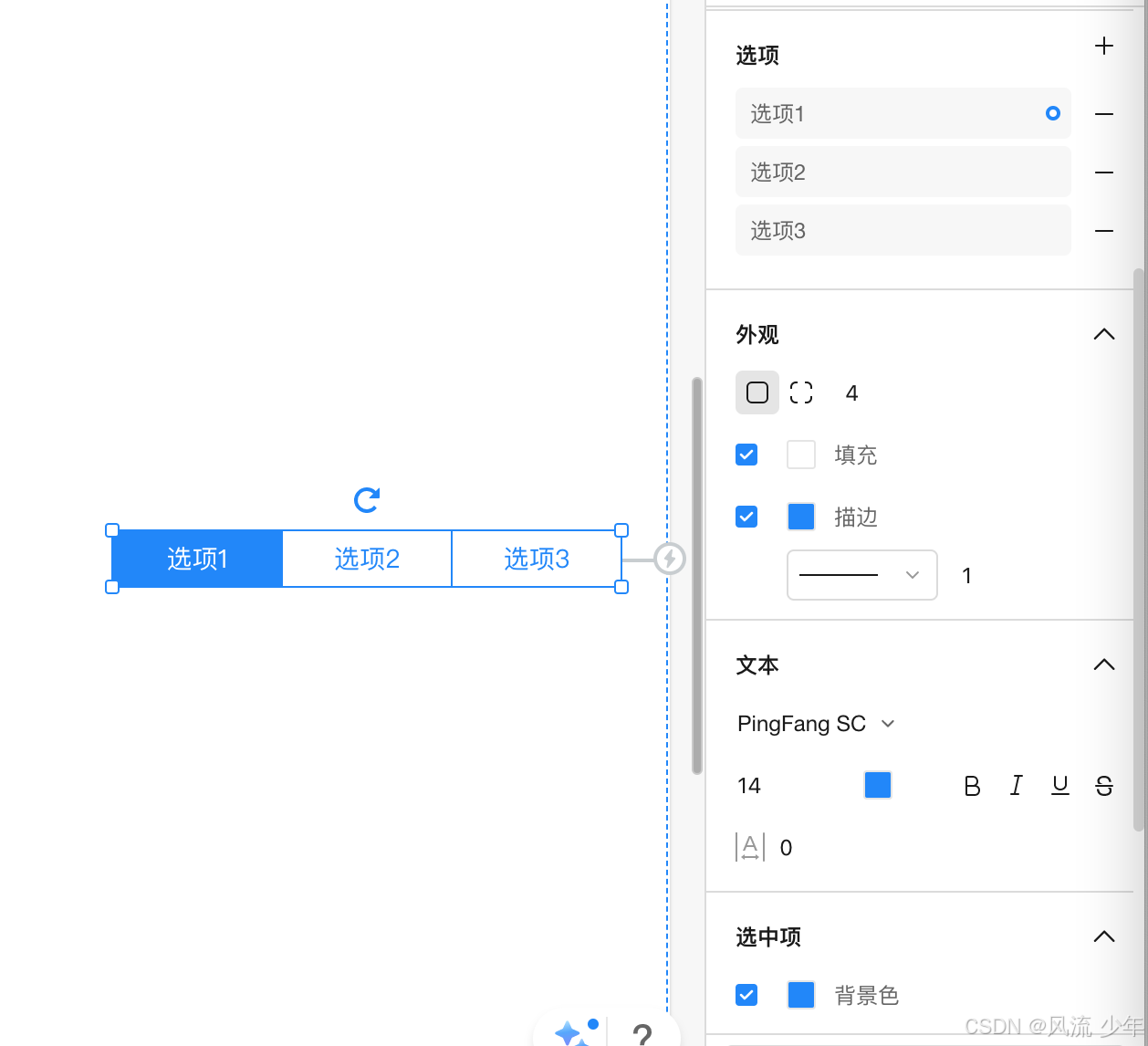Click the font size value 14

click(749, 786)
